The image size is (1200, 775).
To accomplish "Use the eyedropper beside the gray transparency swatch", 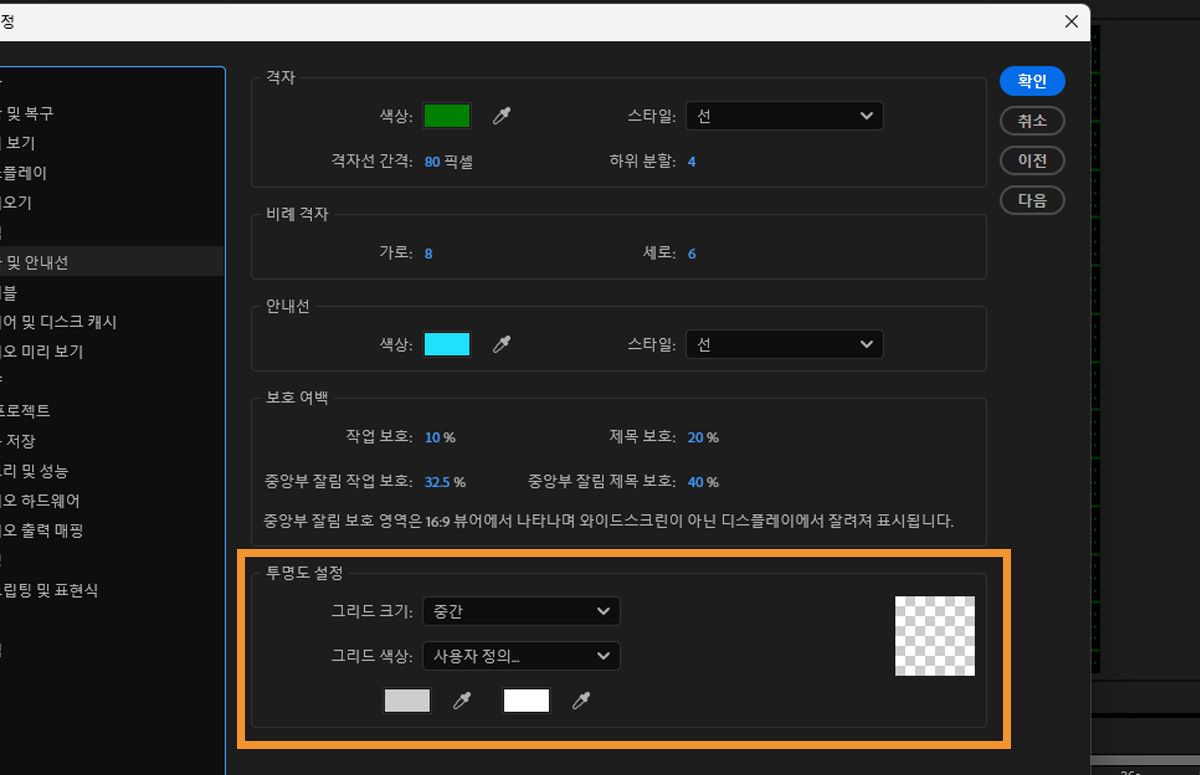I will (462, 700).
